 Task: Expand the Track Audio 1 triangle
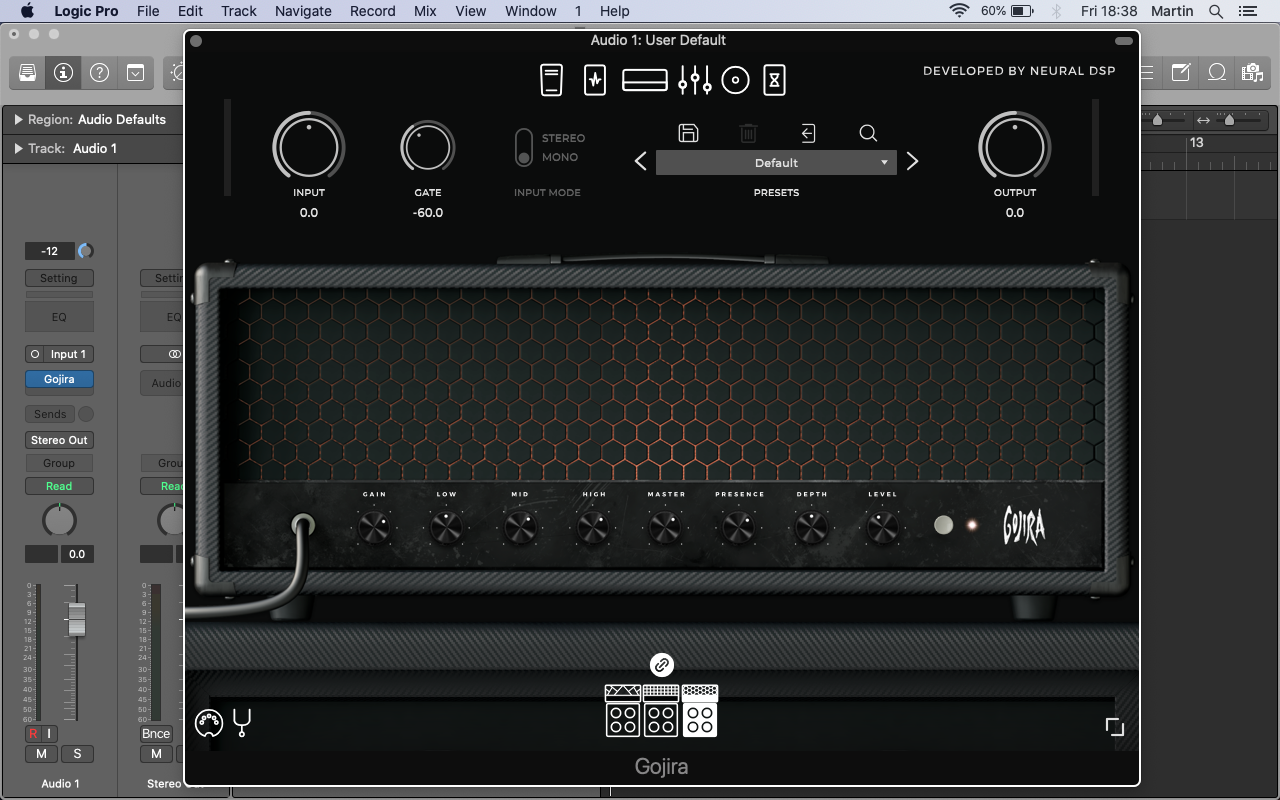coord(18,148)
